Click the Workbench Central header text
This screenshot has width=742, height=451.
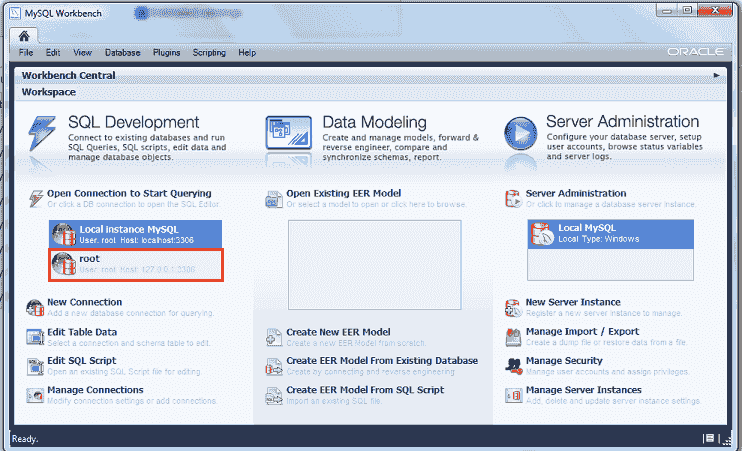coord(69,75)
